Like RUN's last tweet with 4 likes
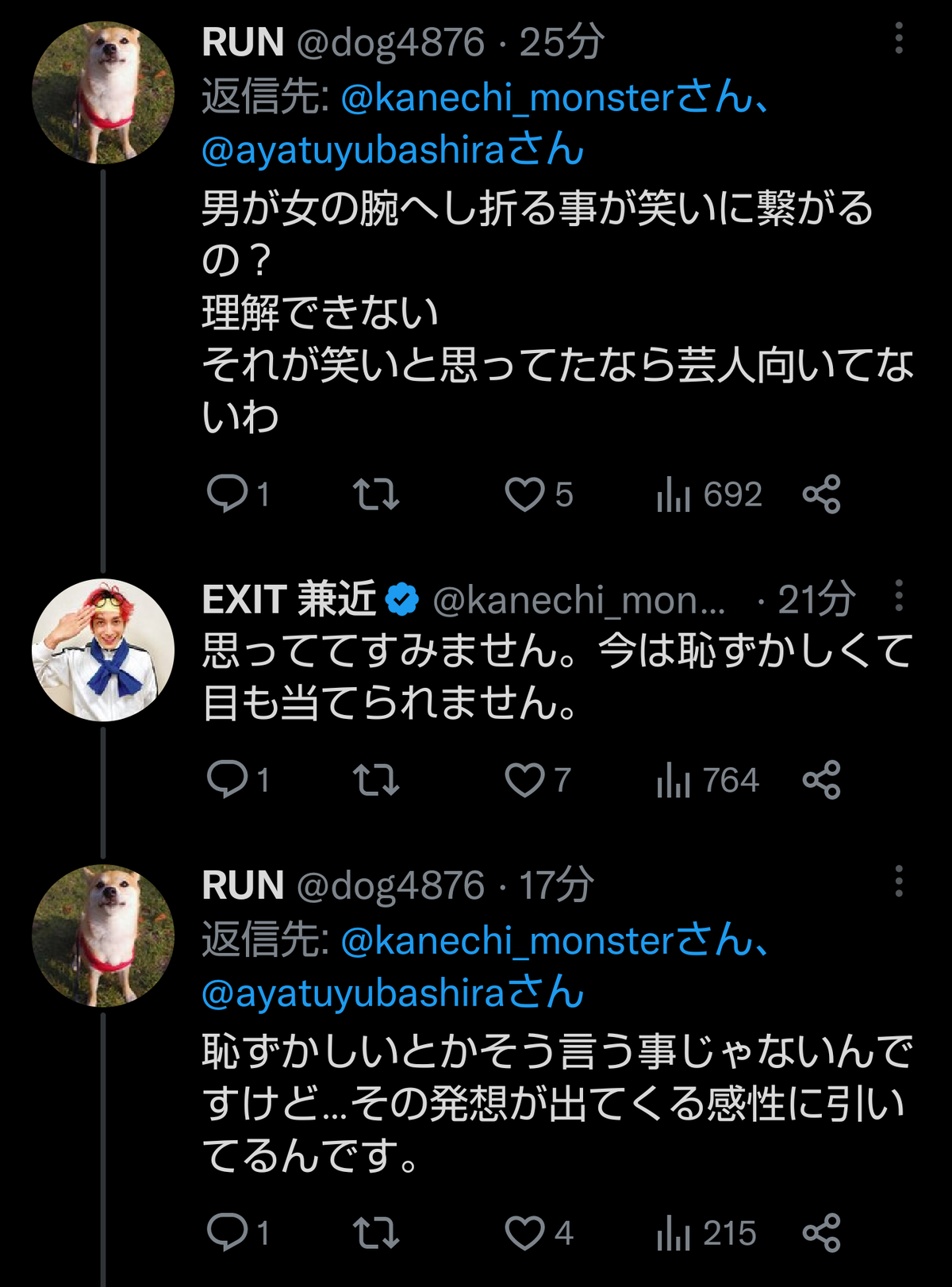Viewport: 952px width, 1287px height. click(x=539, y=1232)
